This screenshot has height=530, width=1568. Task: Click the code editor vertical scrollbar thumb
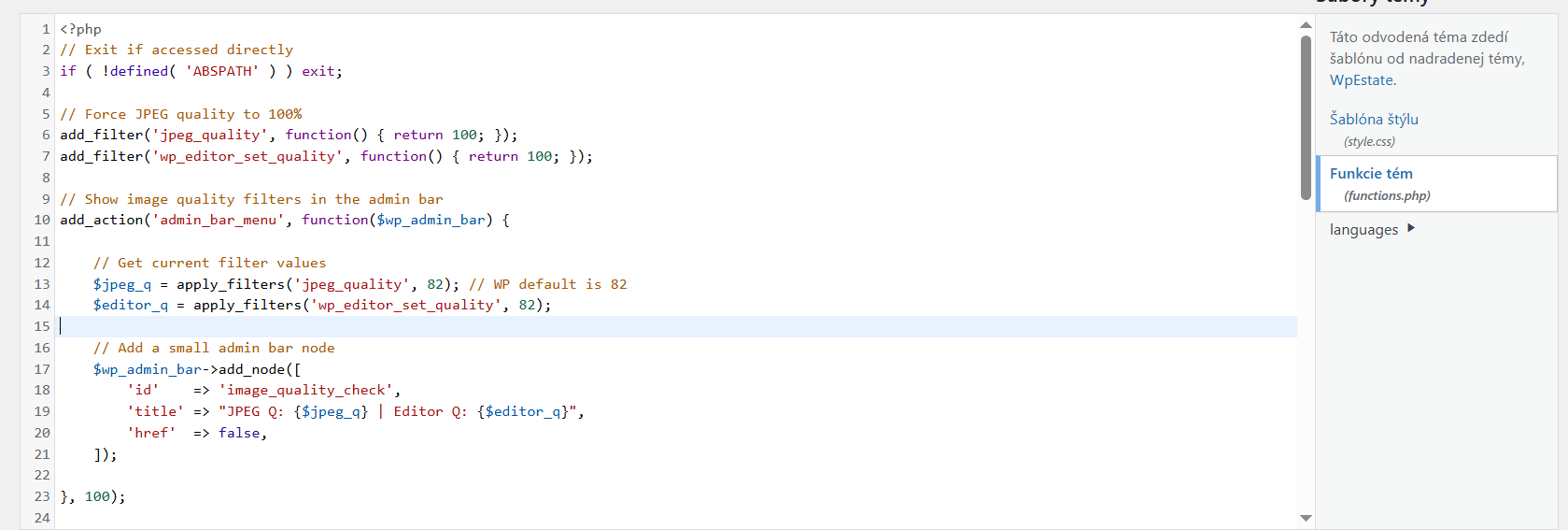[x=1306, y=117]
